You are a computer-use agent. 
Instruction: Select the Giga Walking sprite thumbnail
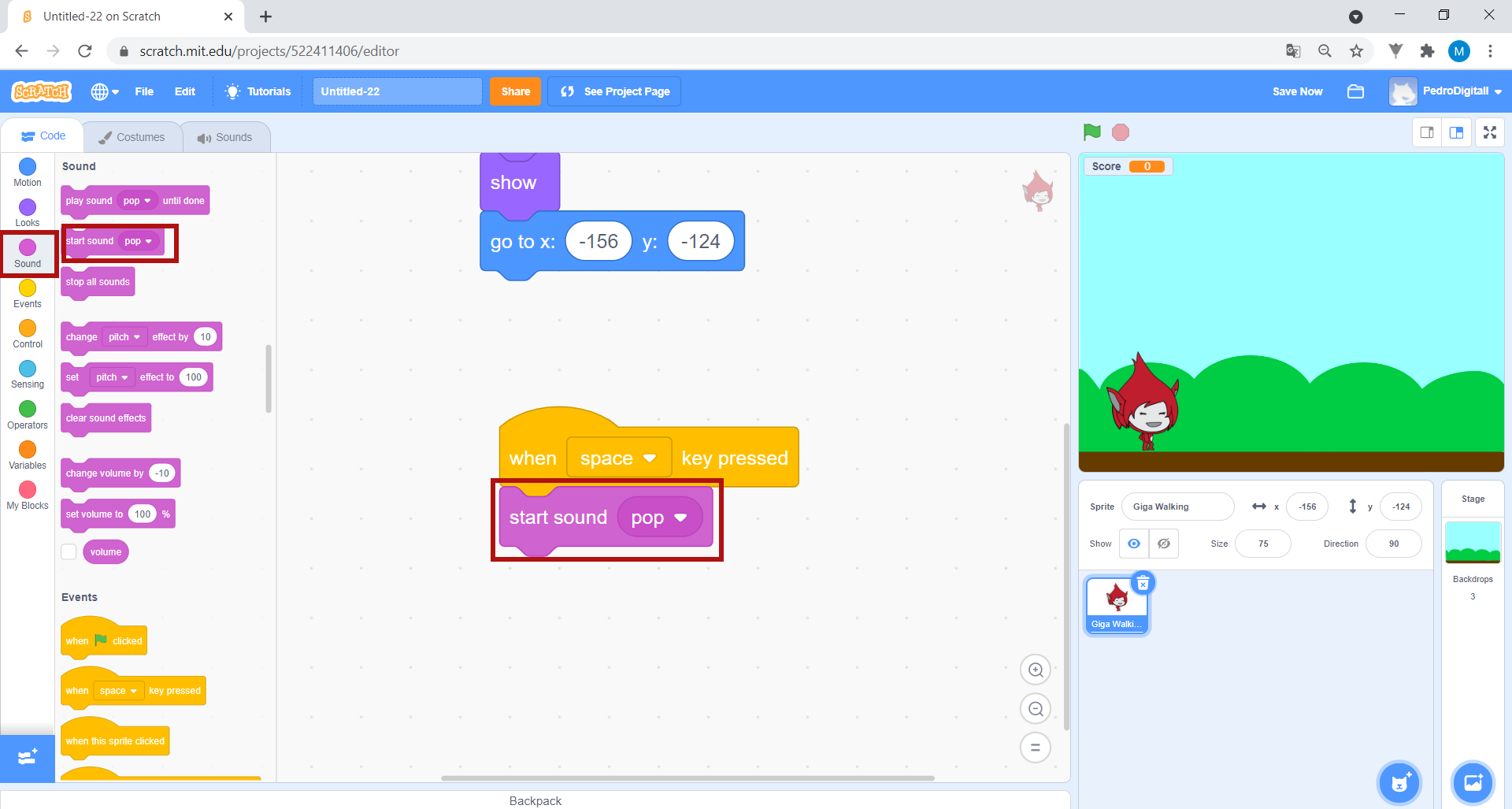(1117, 605)
